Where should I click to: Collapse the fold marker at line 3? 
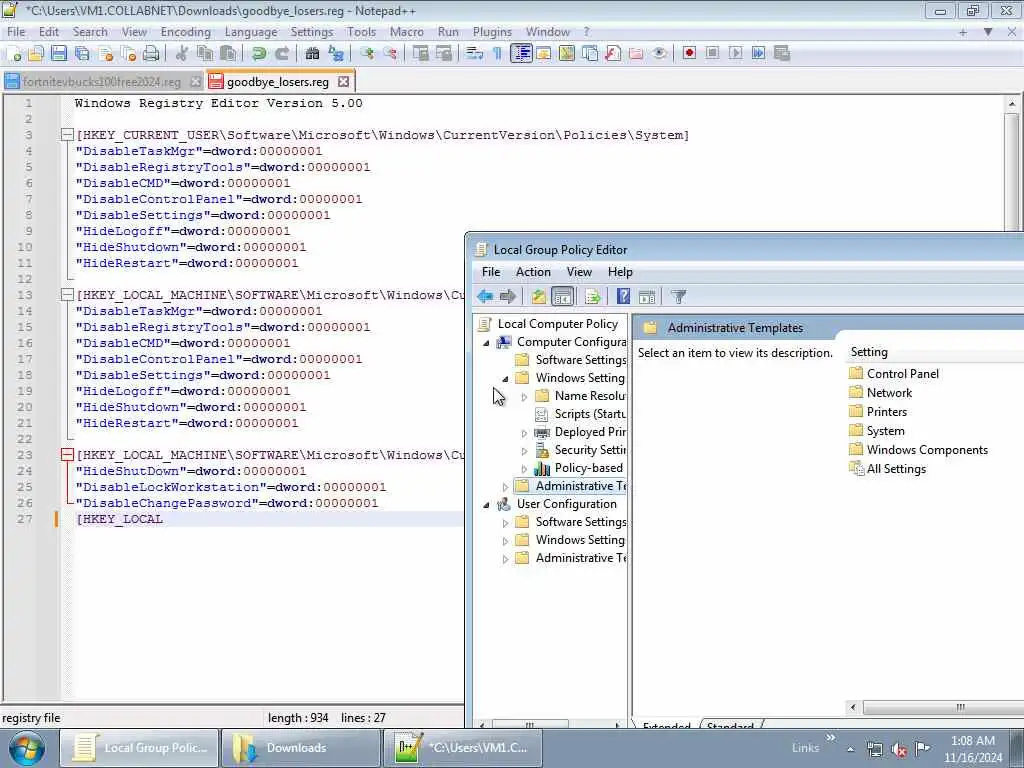(67, 135)
